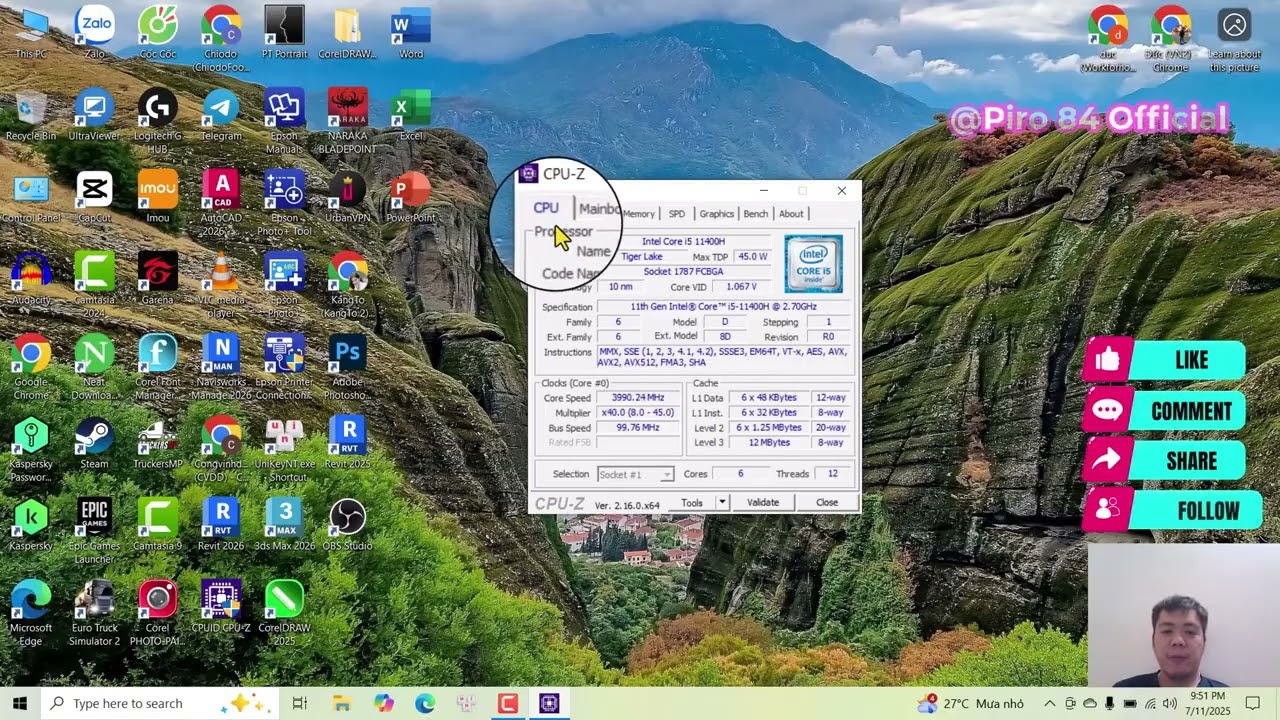The width and height of the screenshot is (1280, 720).
Task: Click the Level 3 cache value 12 MBytes
Action: click(x=769, y=443)
